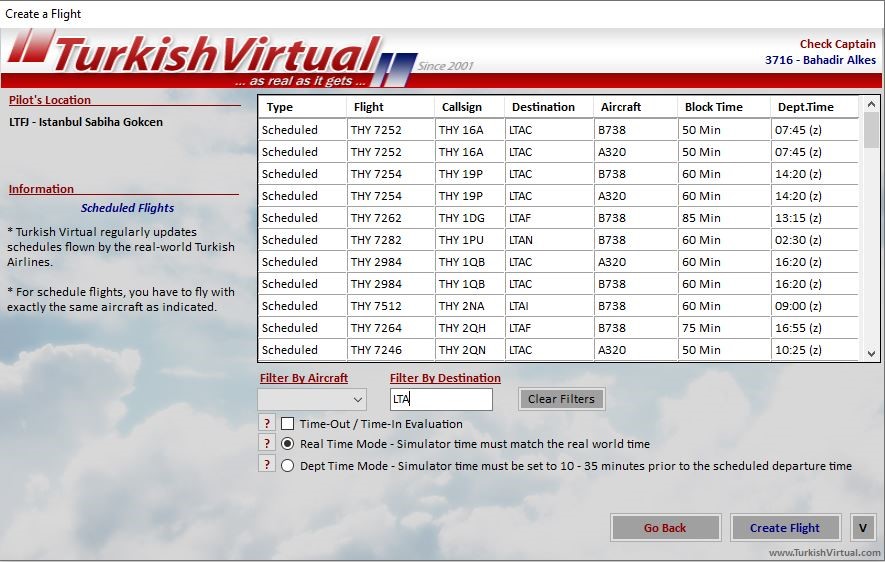
Task: Sort by the Destination column header
Action: pos(549,107)
